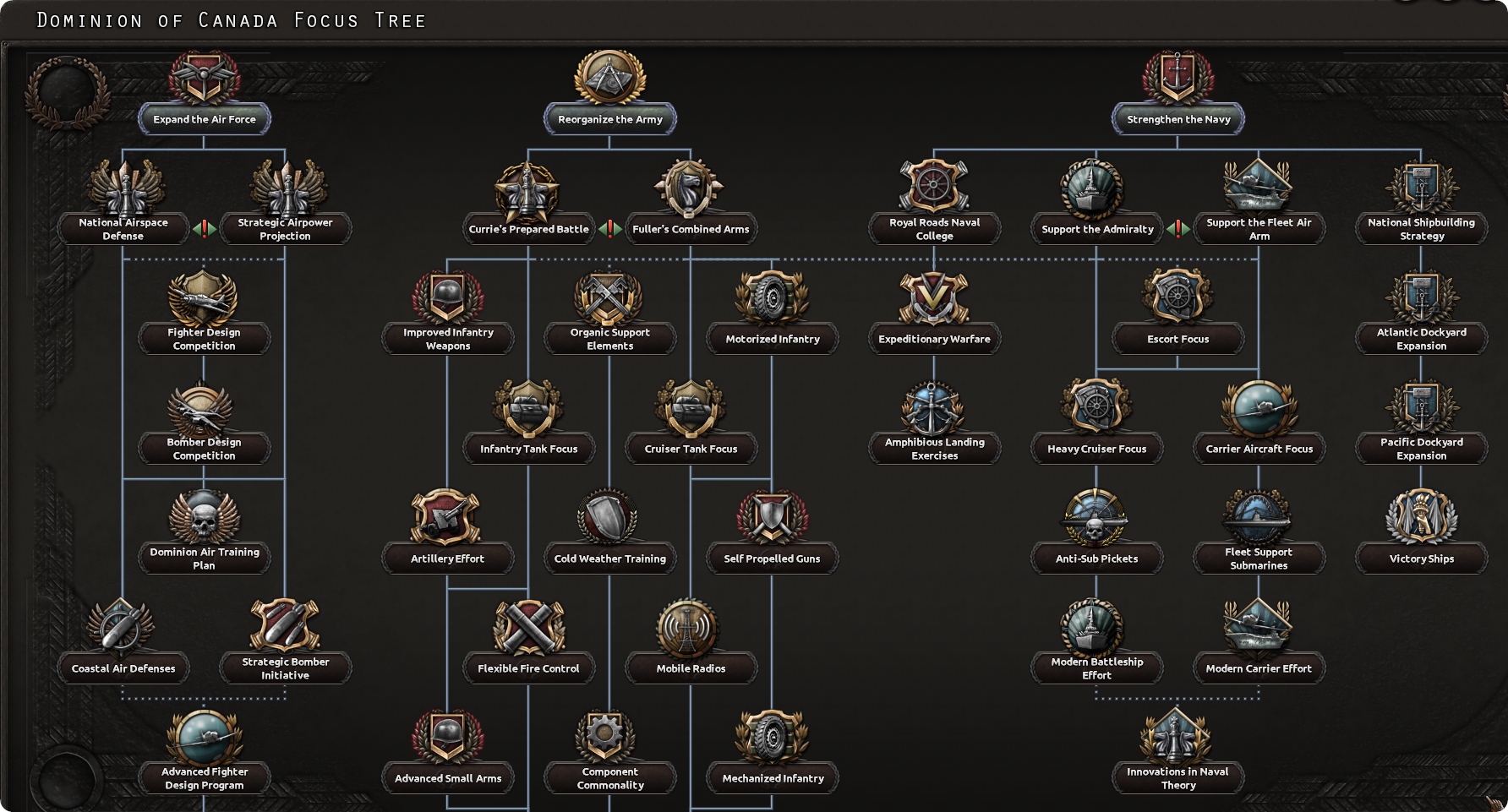The height and width of the screenshot is (812, 1508).
Task: Select the Victory Ships focus icon
Action: pos(1421,517)
